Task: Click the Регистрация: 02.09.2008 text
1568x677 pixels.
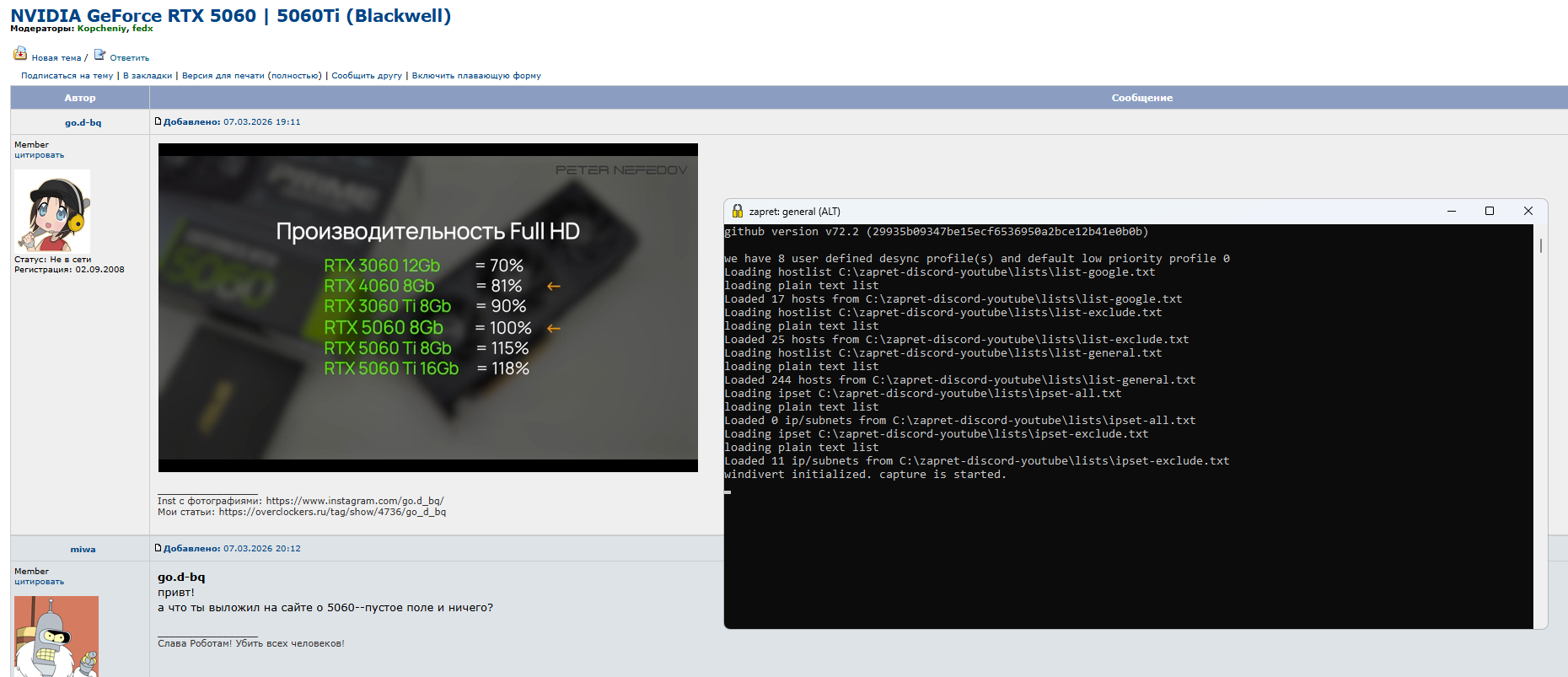Action: pyautogui.click(x=69, y=270)
